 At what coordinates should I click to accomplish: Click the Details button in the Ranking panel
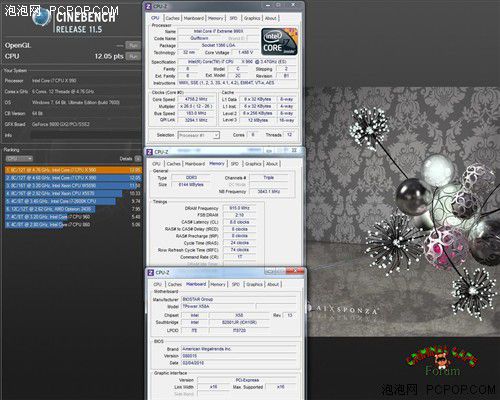138,159
